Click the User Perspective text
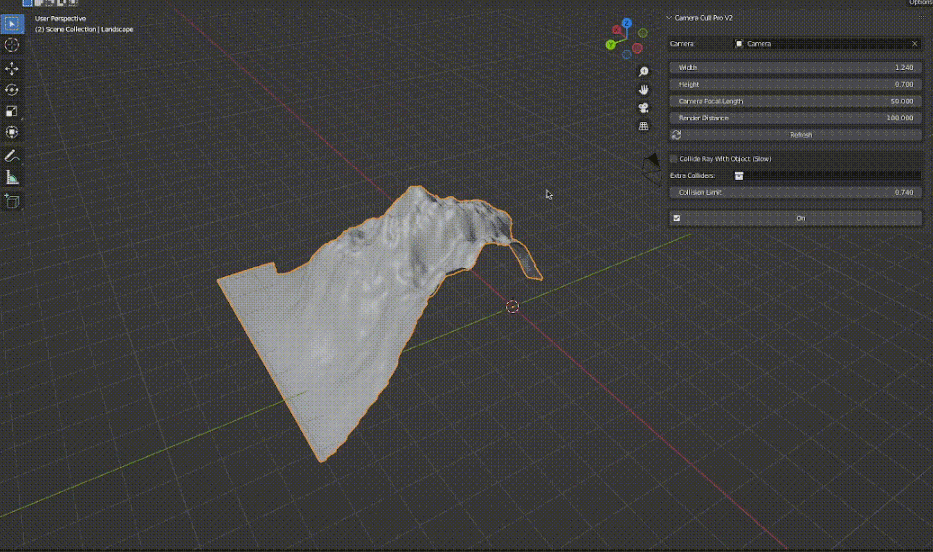Image resolution: width=933 pixels, height=552 pixels. [60, 18]
